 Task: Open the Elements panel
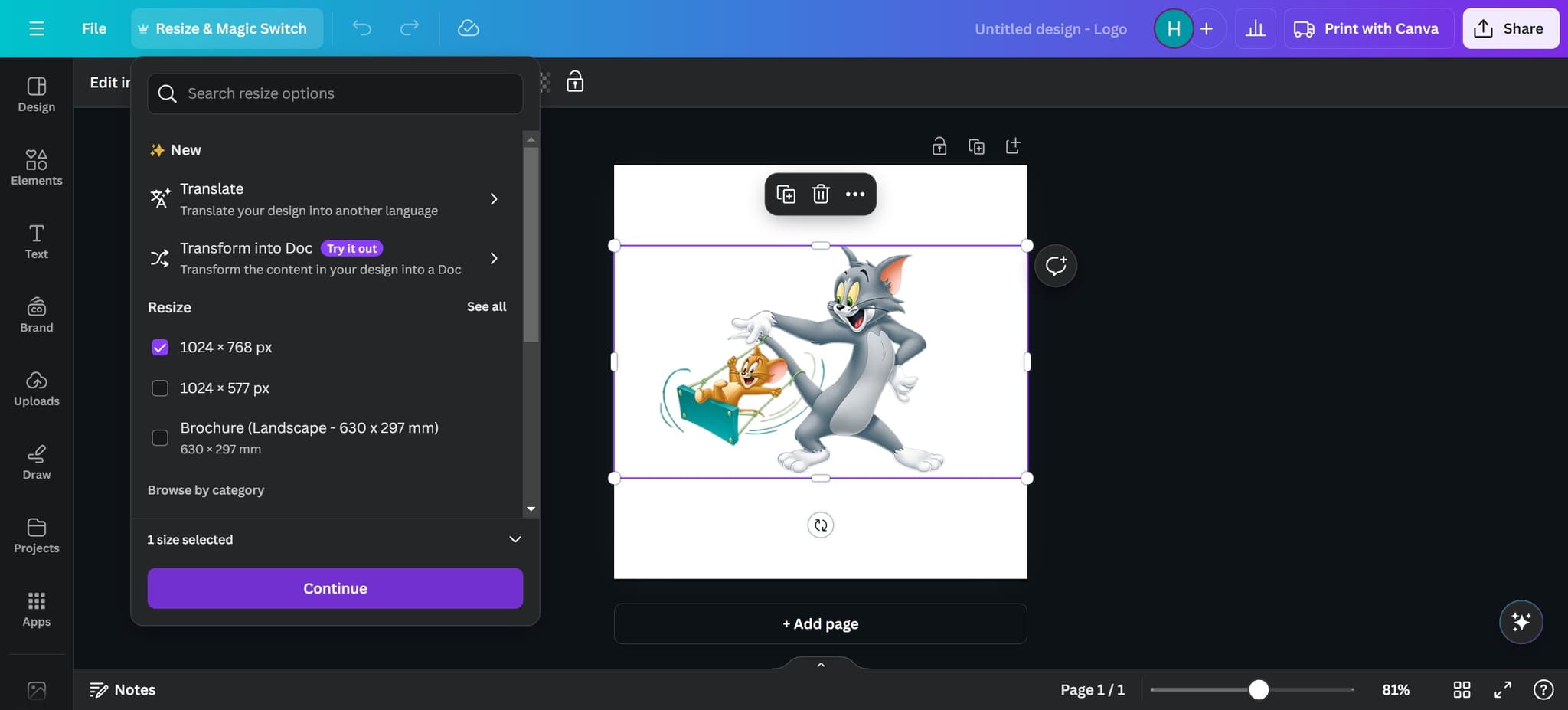click(36, 167)
